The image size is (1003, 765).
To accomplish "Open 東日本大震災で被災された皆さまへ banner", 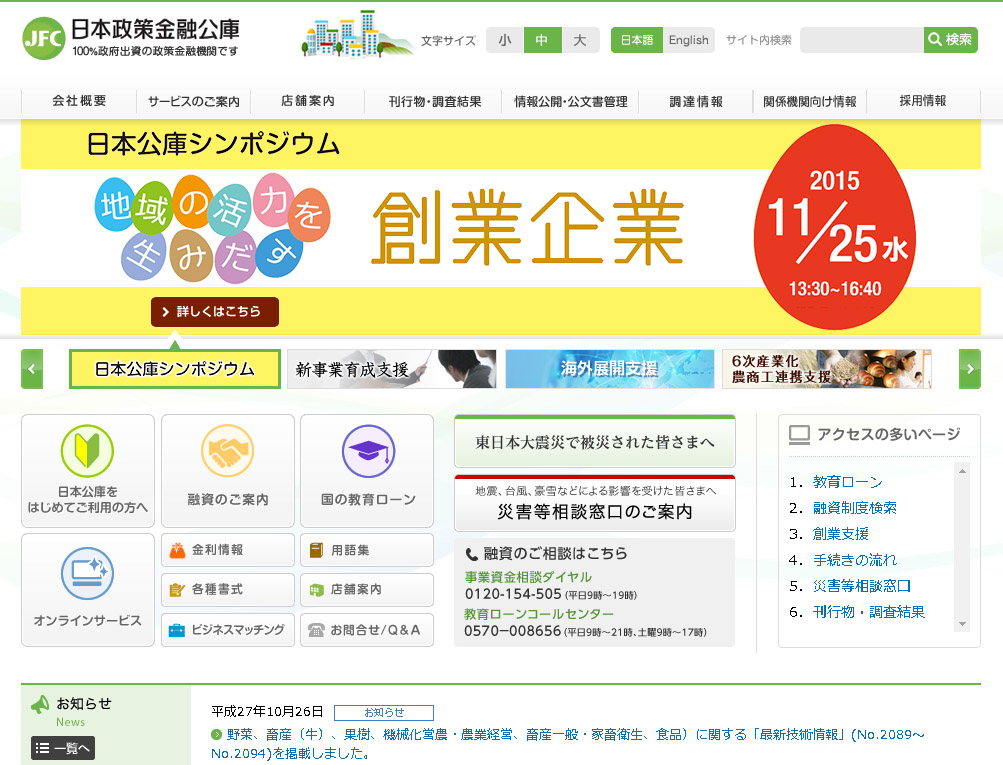I will point(595,441).
